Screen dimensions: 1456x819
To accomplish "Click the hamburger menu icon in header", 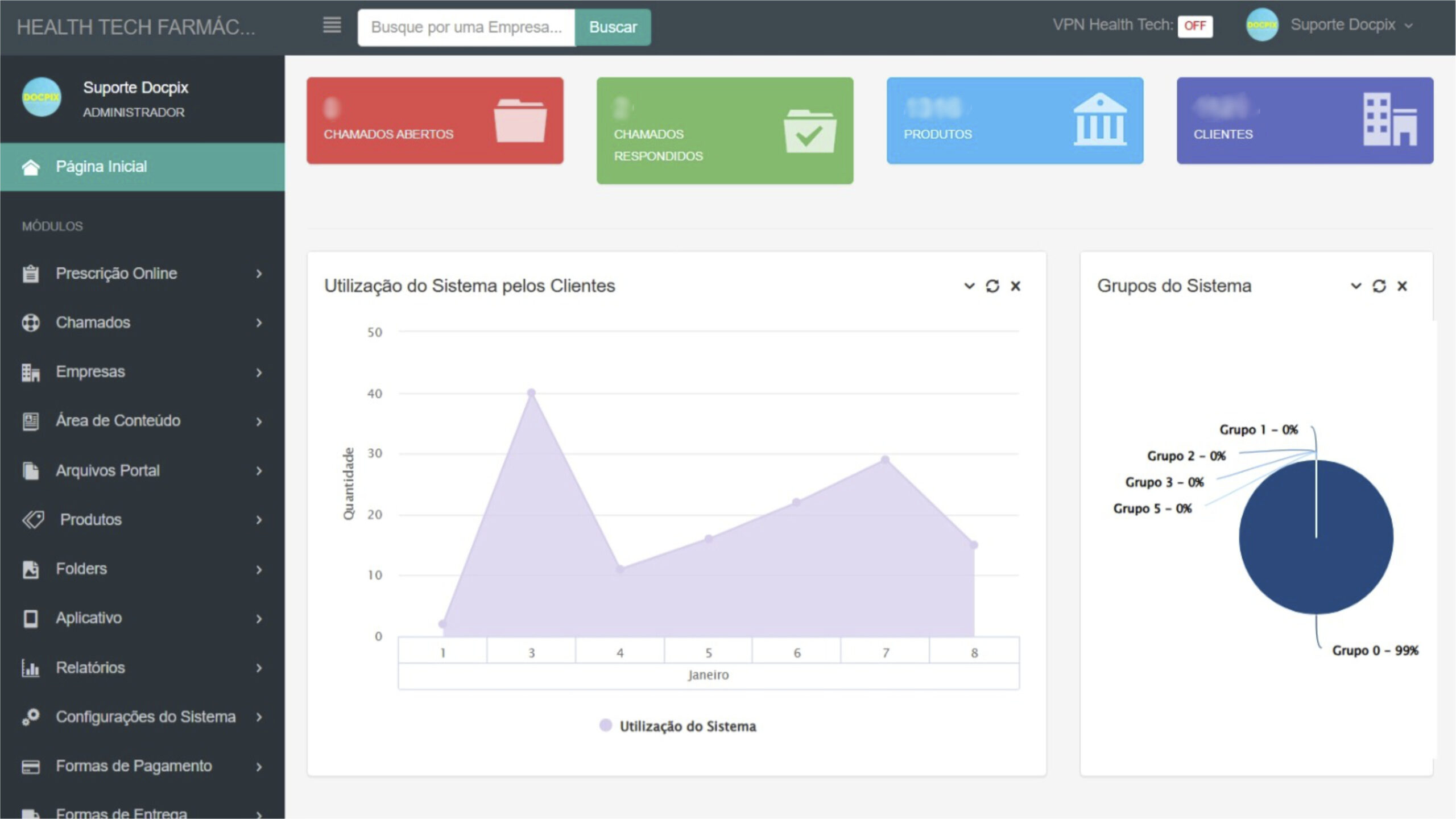I will 332,26.
